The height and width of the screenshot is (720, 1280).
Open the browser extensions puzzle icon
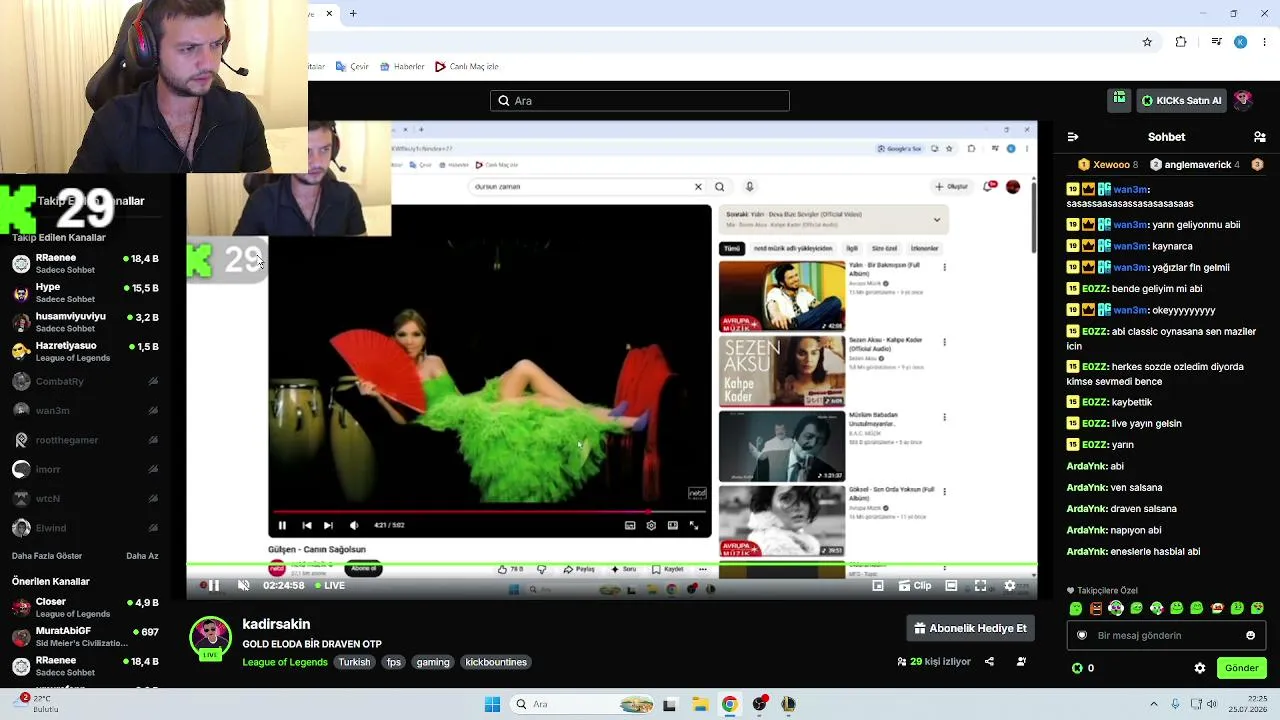point(1181,42)
